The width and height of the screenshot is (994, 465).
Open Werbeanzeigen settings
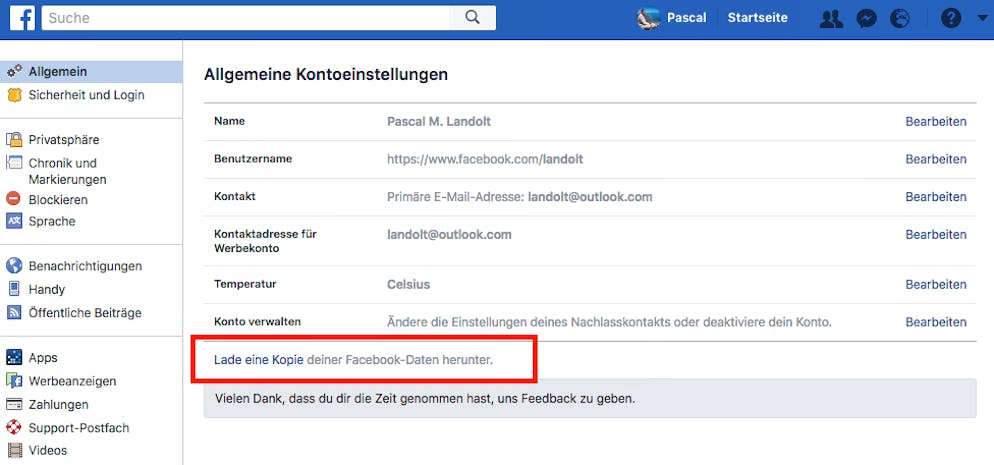[72, 381]
